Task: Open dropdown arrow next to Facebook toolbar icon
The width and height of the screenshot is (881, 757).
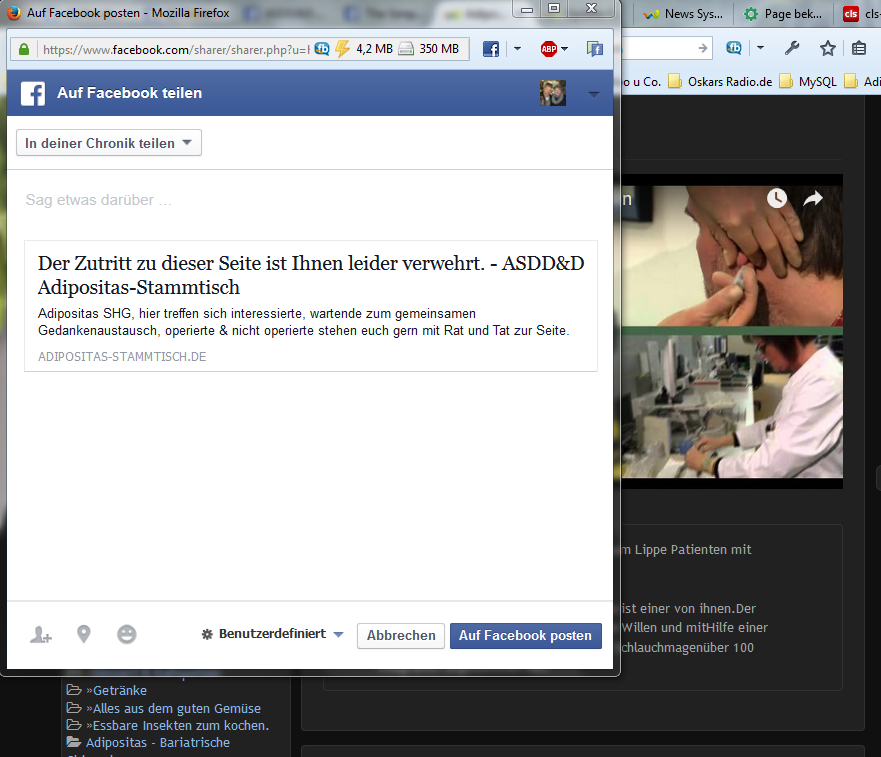Action: 517,49
